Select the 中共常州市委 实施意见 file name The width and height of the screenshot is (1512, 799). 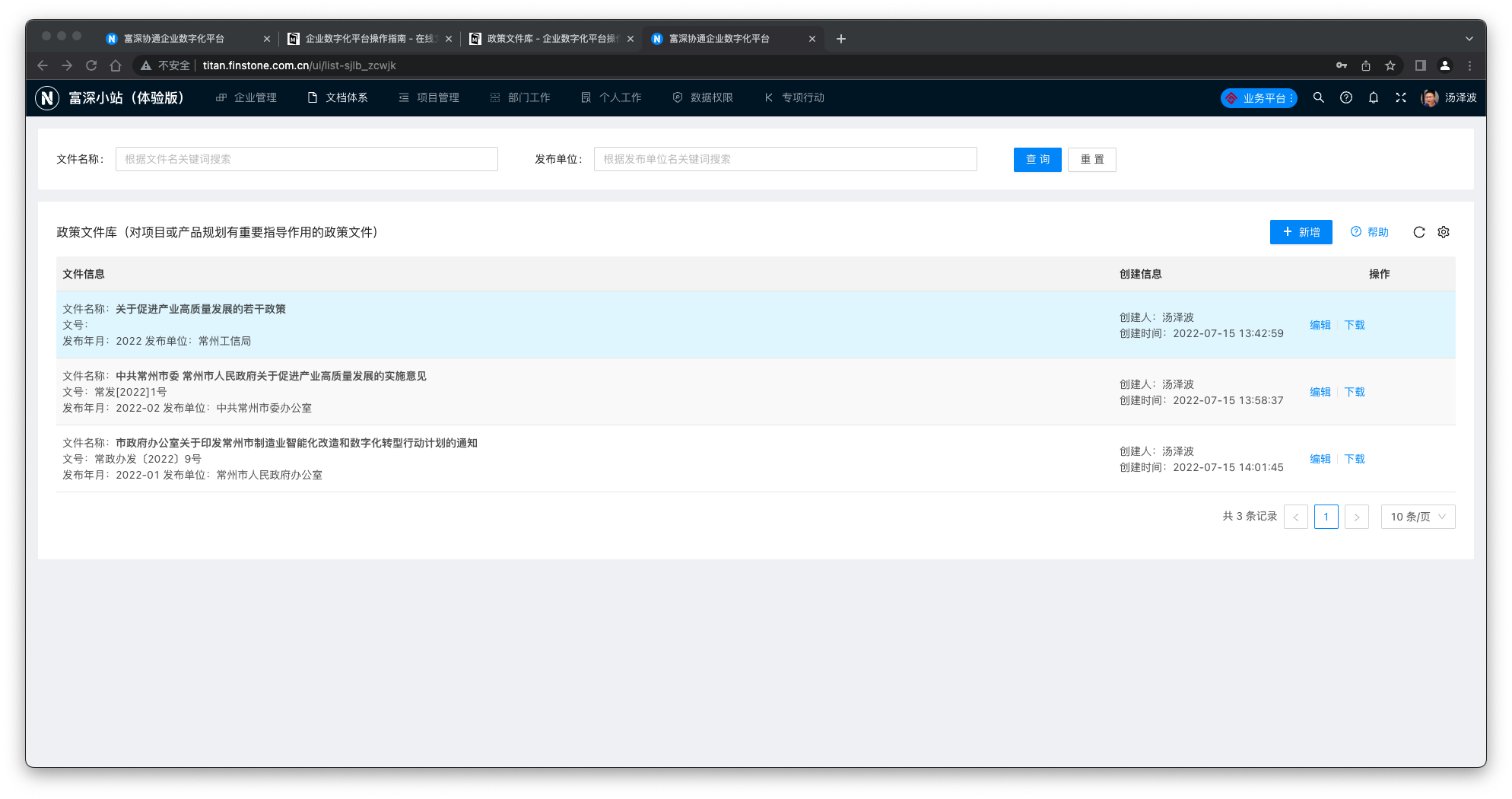[x=271, y=376]
